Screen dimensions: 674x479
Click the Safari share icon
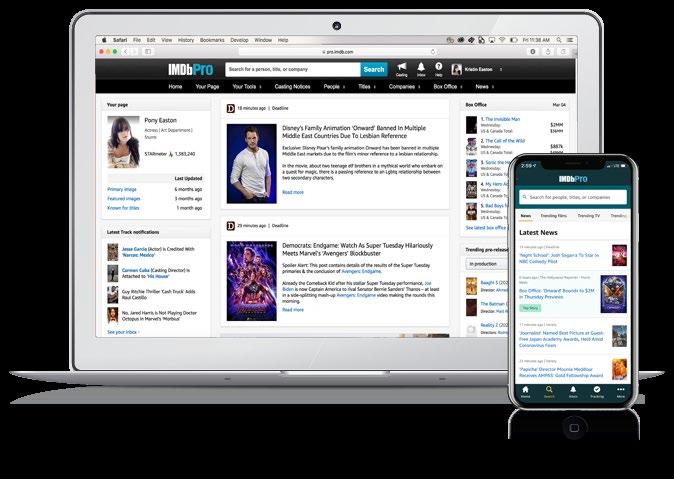(548, 52)
